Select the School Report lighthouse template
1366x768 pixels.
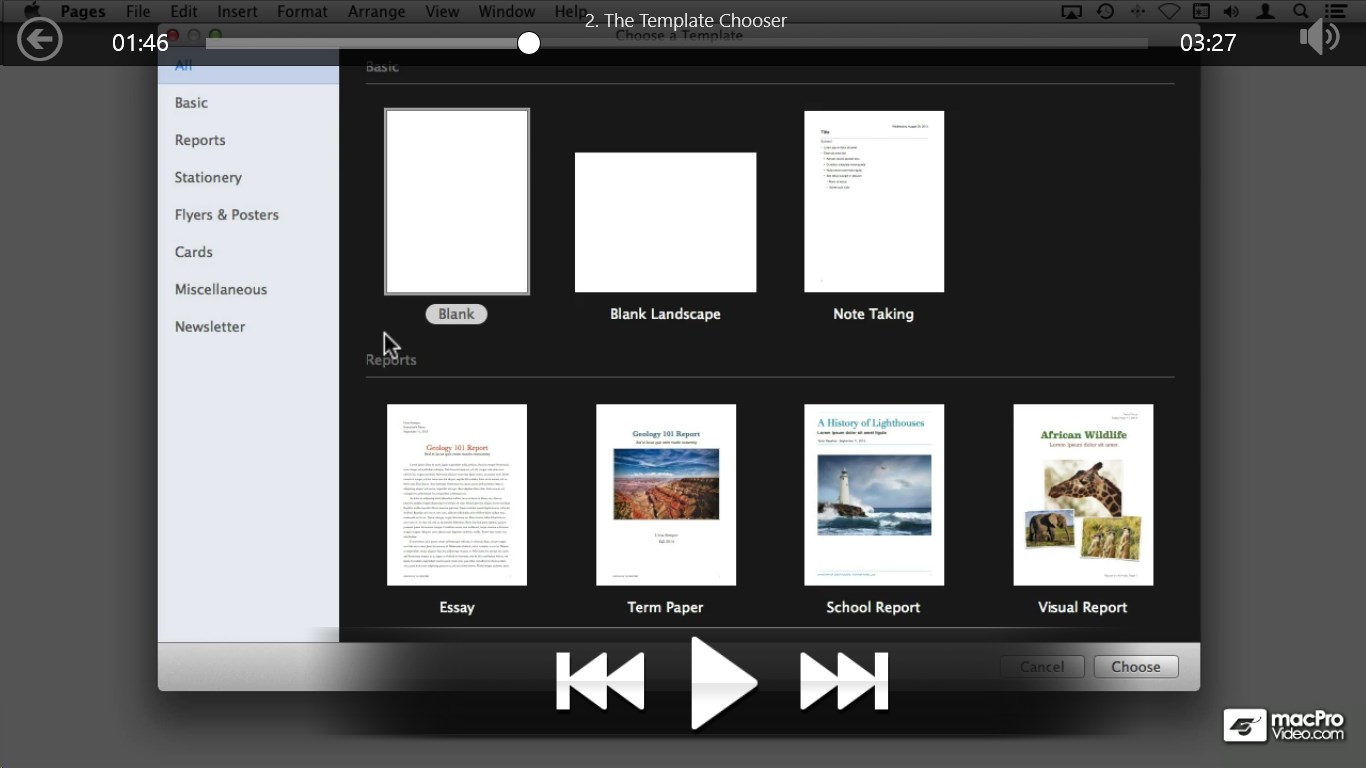point(873,495)
